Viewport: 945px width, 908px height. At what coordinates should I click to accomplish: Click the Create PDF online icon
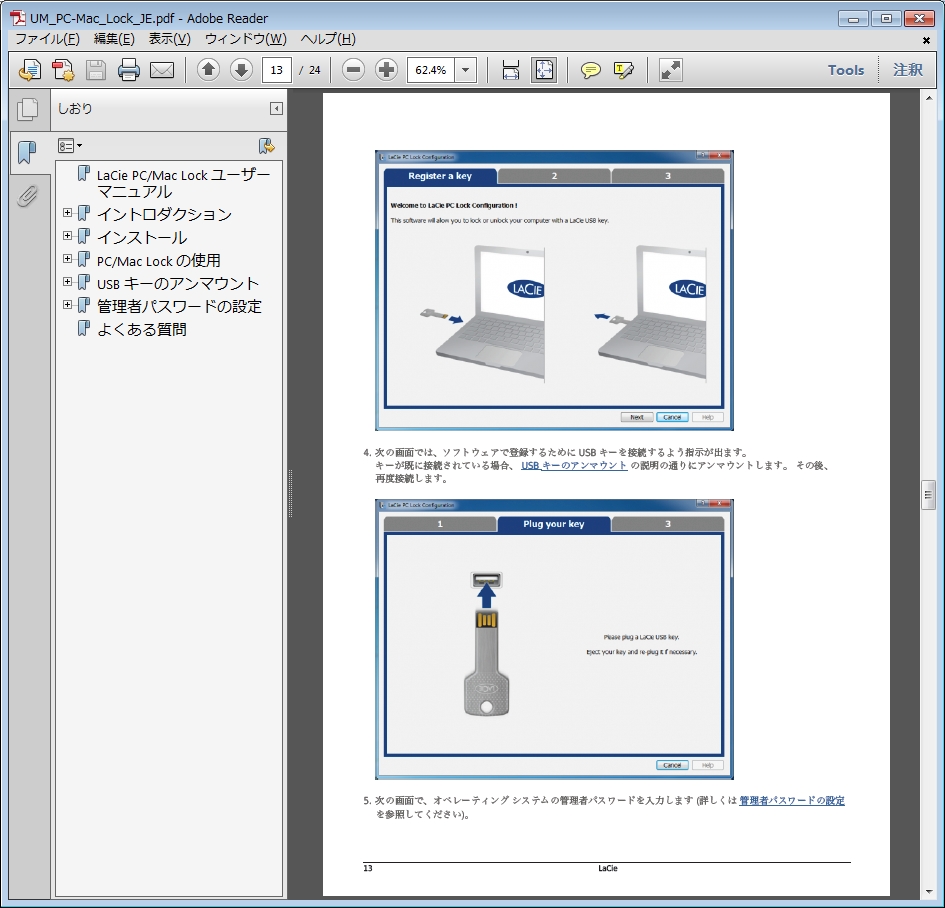click(x=30, y=70)
